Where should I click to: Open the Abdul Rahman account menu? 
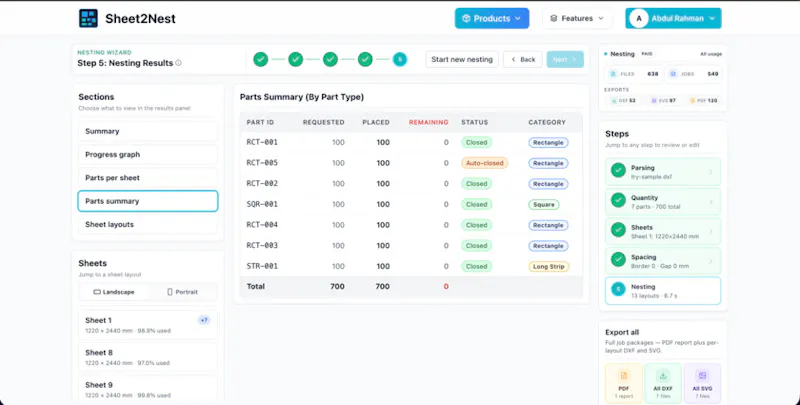click(673, 18)
